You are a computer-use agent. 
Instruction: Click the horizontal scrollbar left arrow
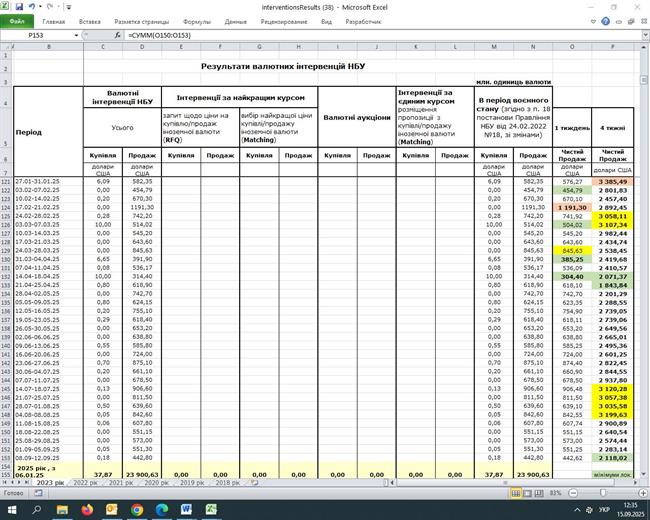(392, 483)
